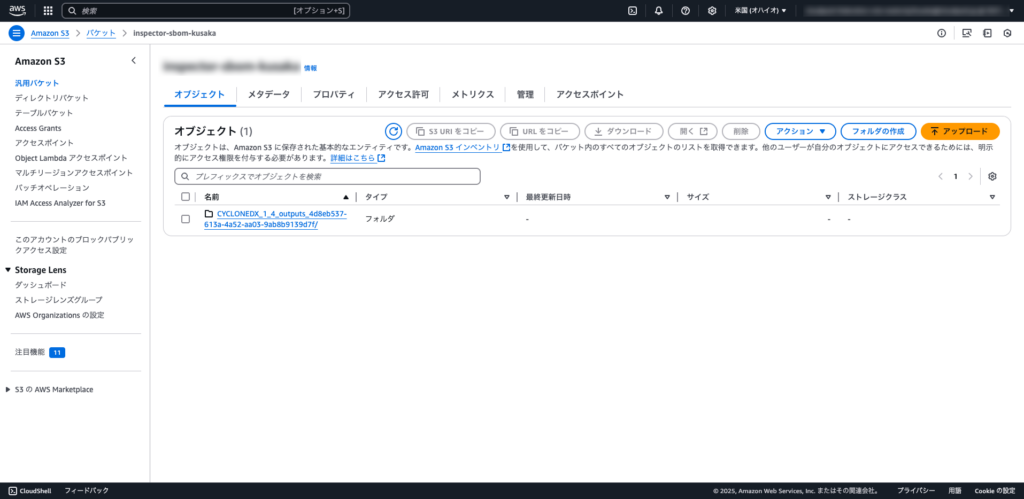Switch to the アクセスポイント tab
This screenshot has height=499, width=1024.
[x=590, y=94]
